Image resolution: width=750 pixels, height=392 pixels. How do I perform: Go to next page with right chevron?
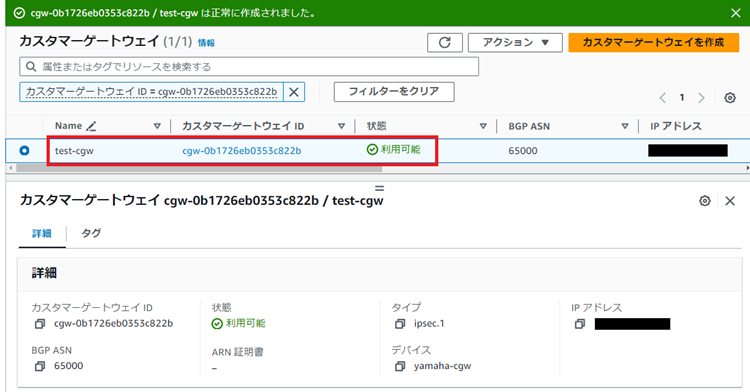[x=701, y=98]
